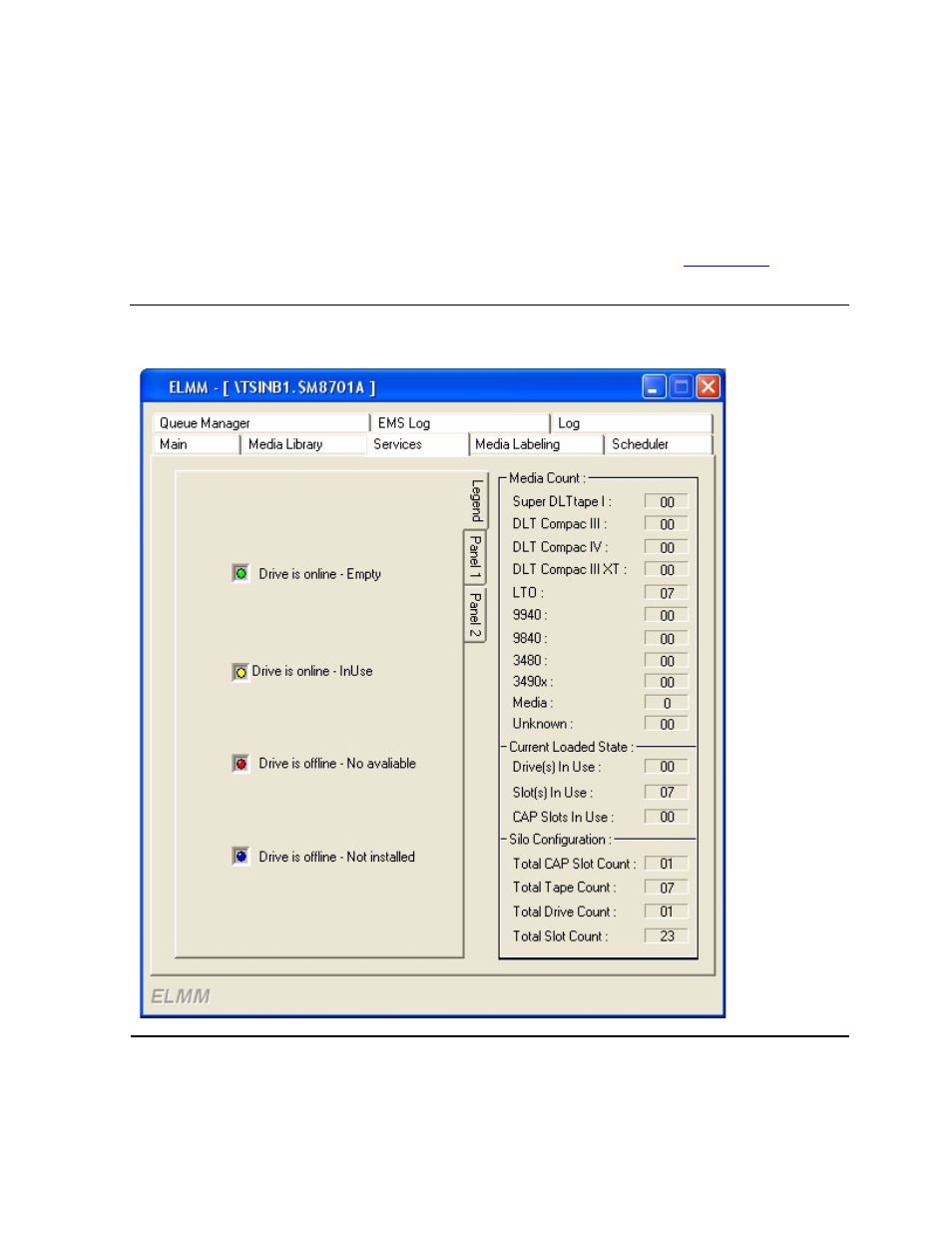Switch to the Media Library tab

point(303,444)
